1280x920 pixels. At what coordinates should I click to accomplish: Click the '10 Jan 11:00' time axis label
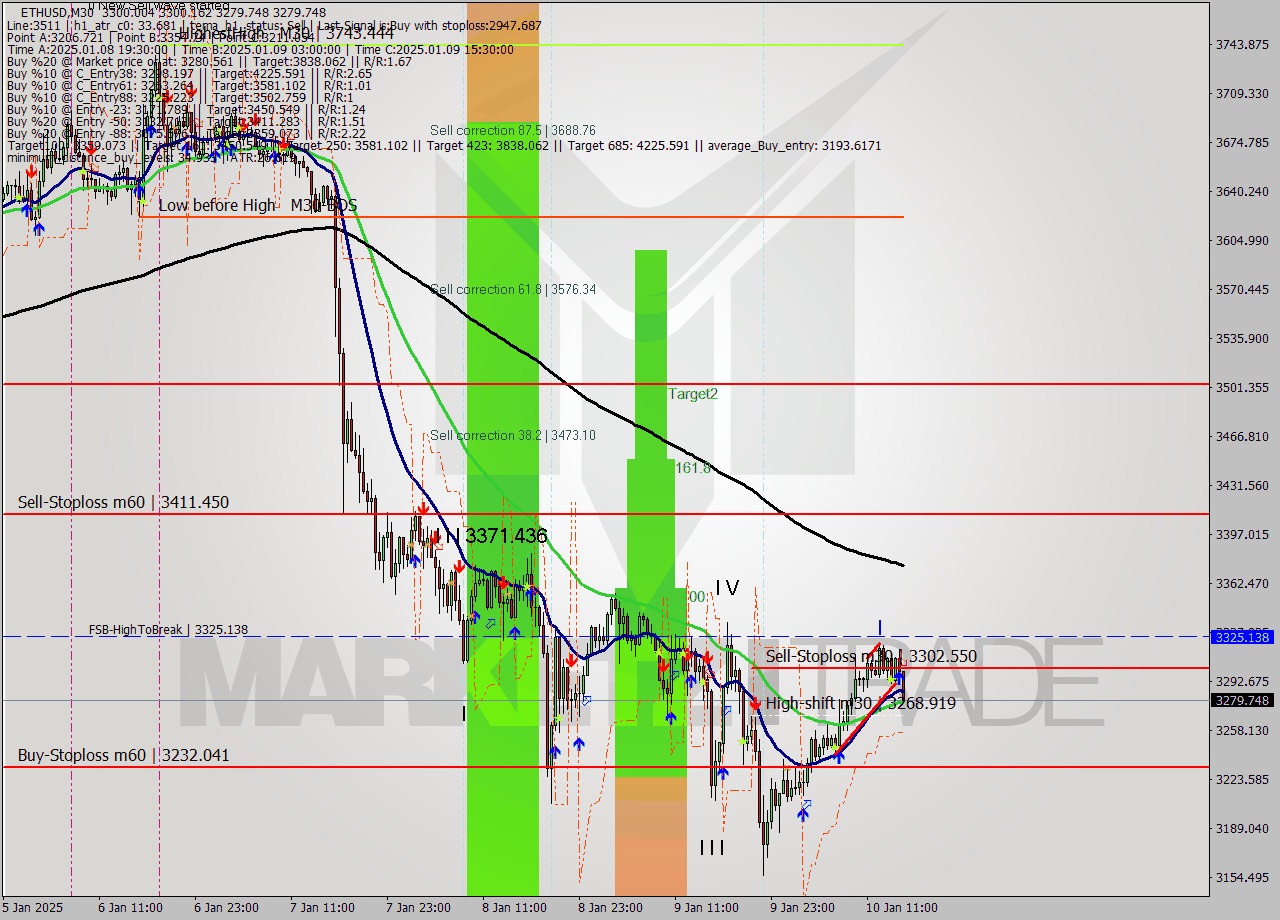(902, 908)
